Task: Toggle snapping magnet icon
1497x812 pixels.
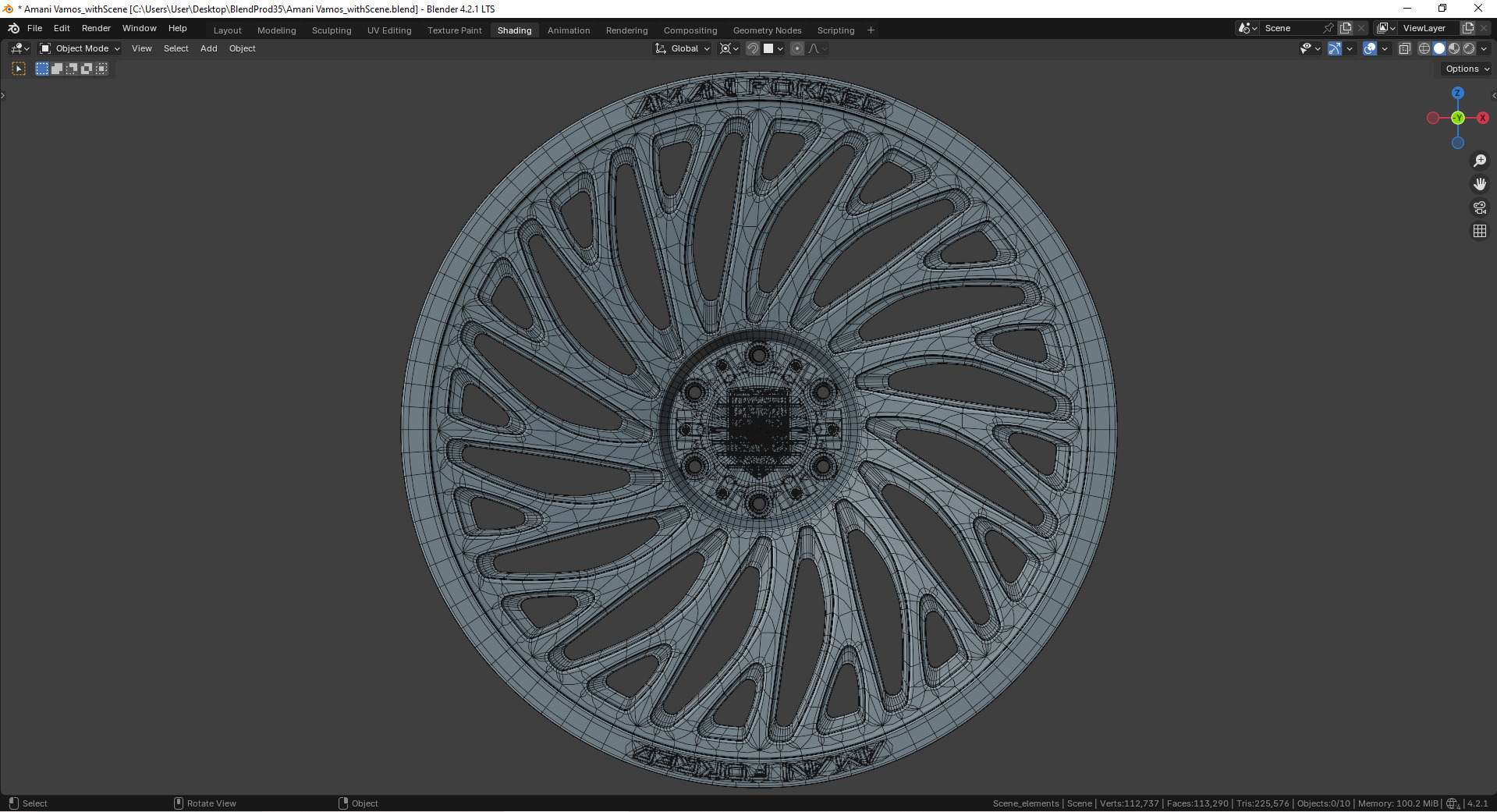Action: pos(753,48)
